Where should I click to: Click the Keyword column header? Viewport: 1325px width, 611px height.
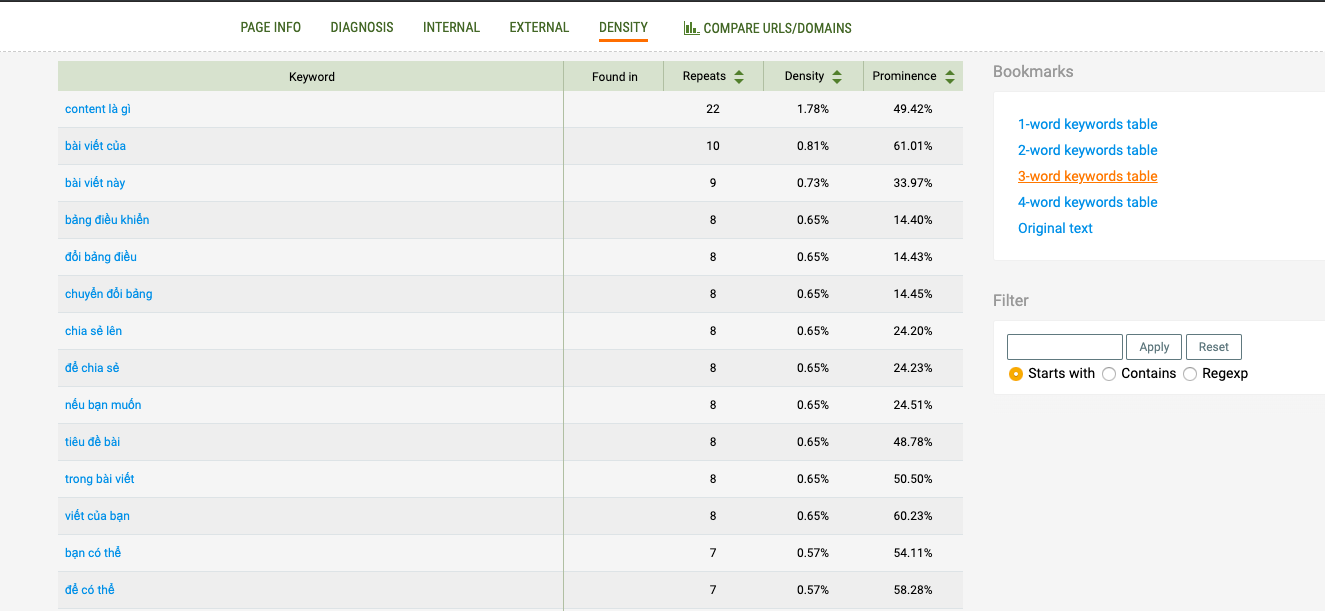tap(311, 77)
